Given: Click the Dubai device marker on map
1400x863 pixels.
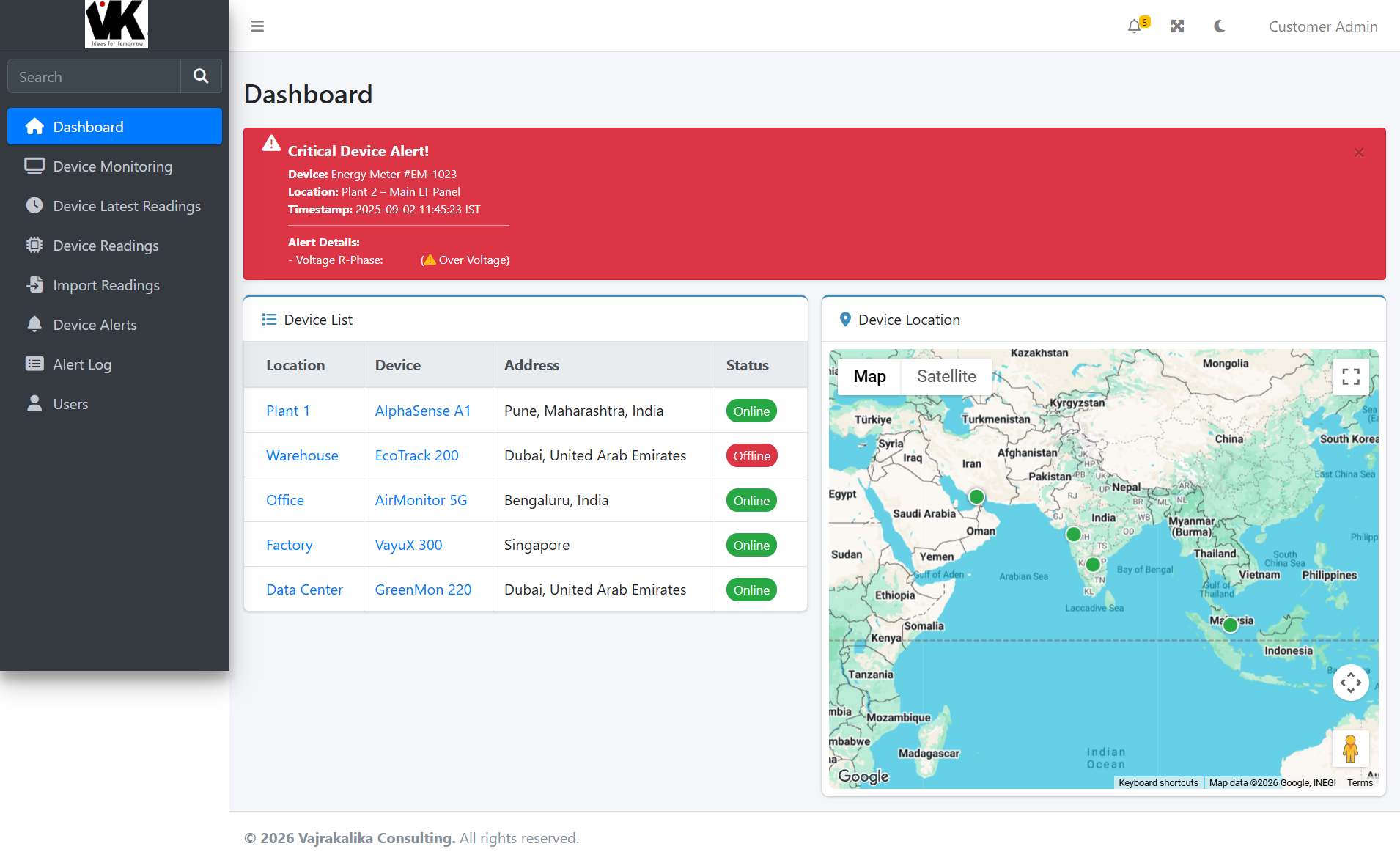Looking at the screenshot, I should pos(976,497).
